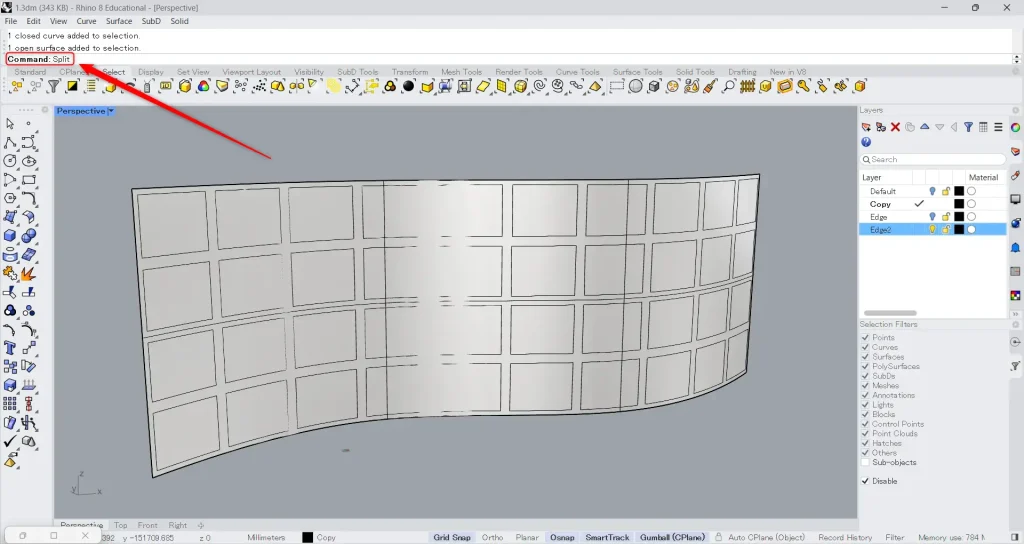Click the Invert selection black-yellow icon

pos(72,86)
